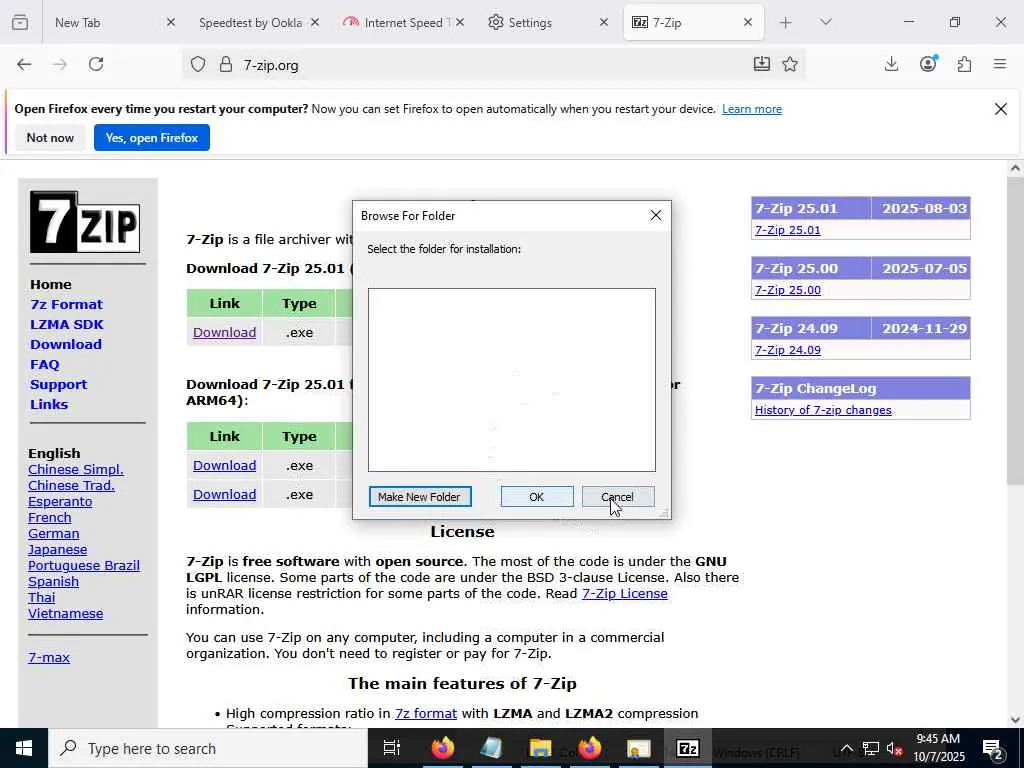1024x768 pixels.
Task: Go back with the browser back arrow
Action: click(x=24, y=64)
